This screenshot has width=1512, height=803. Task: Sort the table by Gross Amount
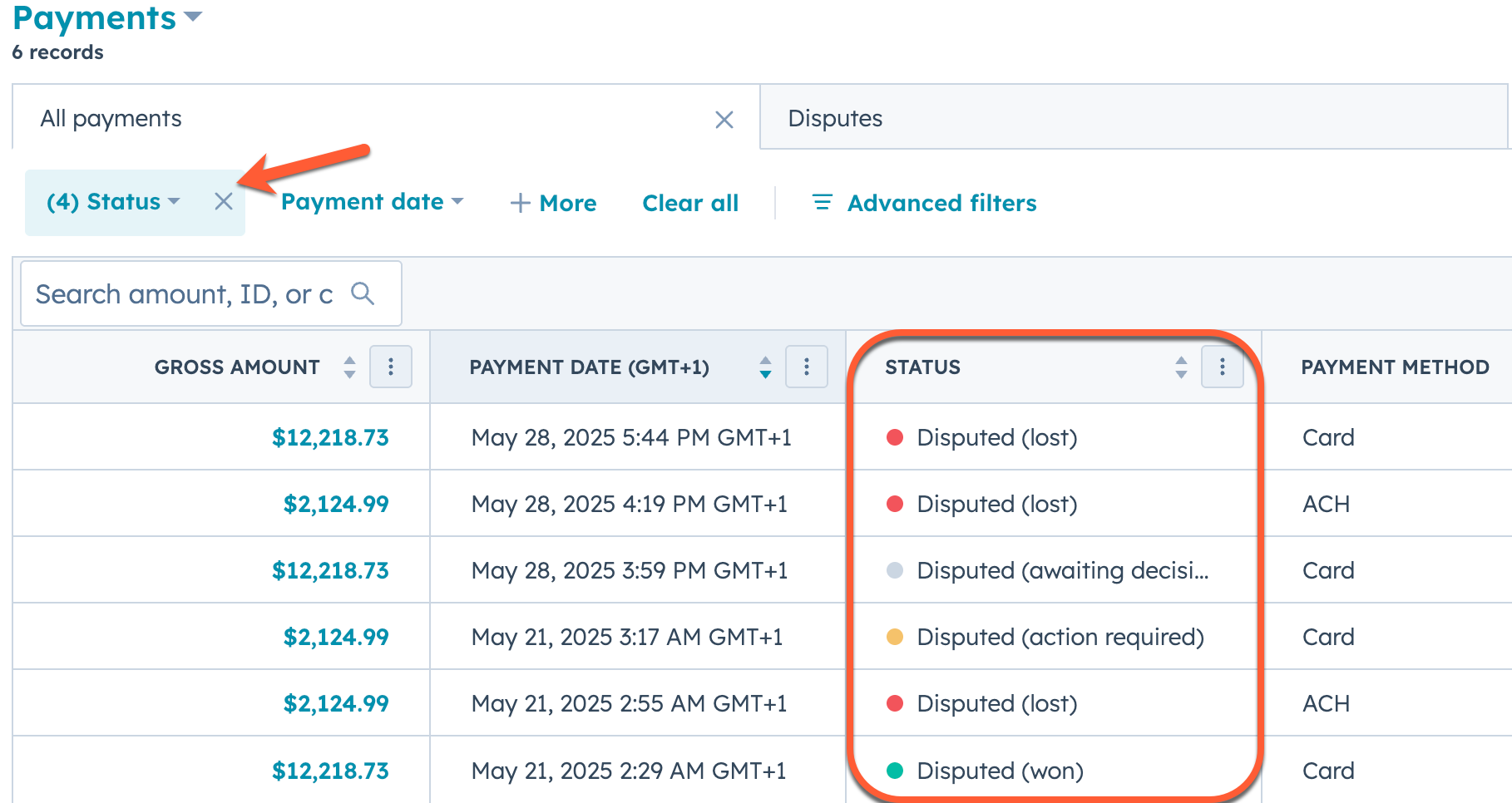349,367
